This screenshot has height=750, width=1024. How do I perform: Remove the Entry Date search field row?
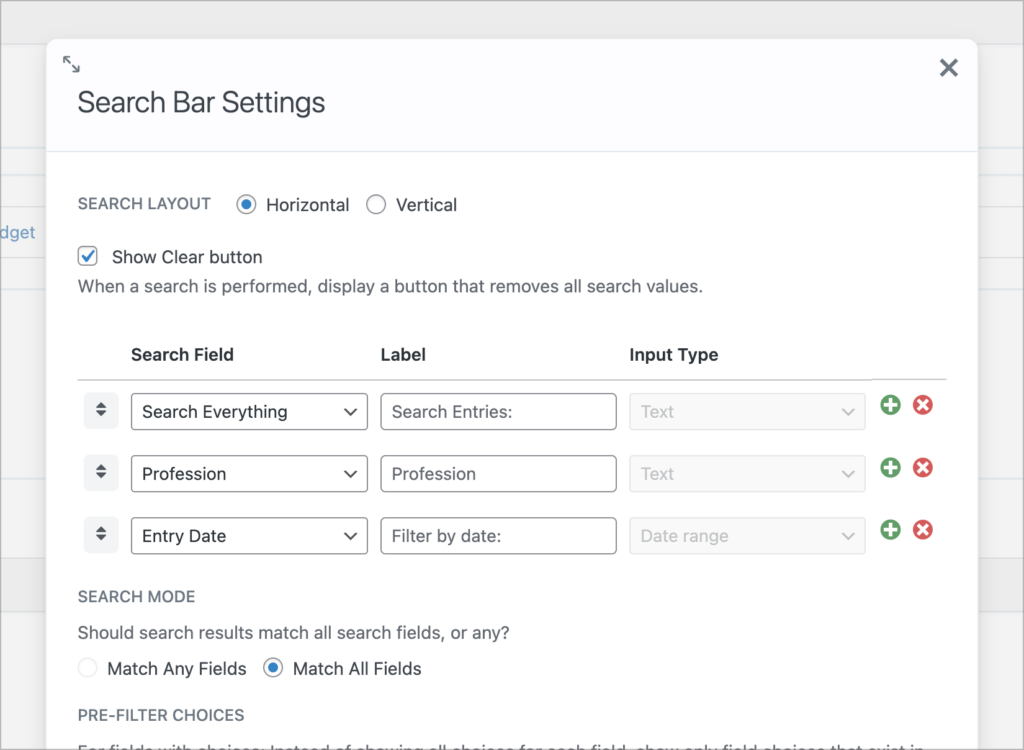click(x=922, y=530)
